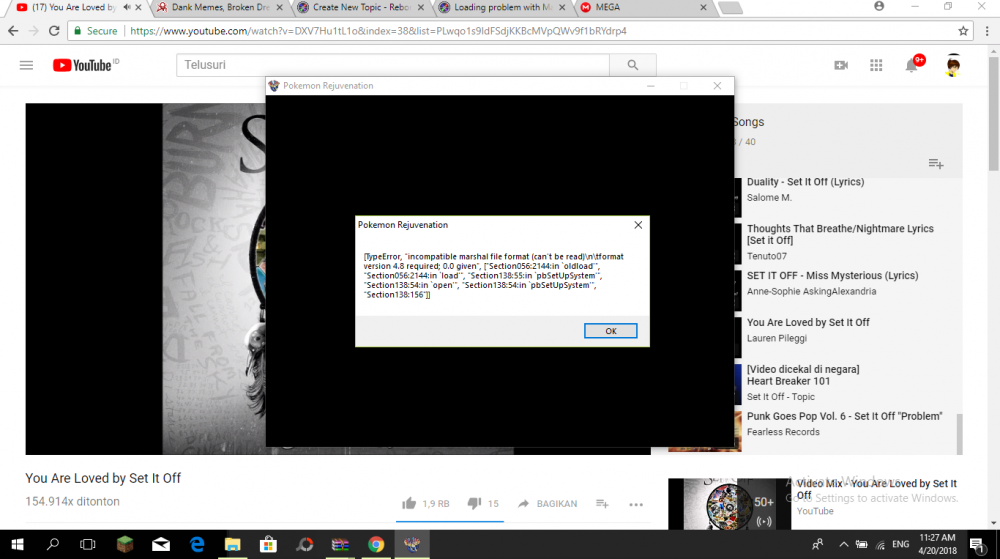Launch Microsoft Edge from taskbar
1000x559 pixels.
click(197, 544)
